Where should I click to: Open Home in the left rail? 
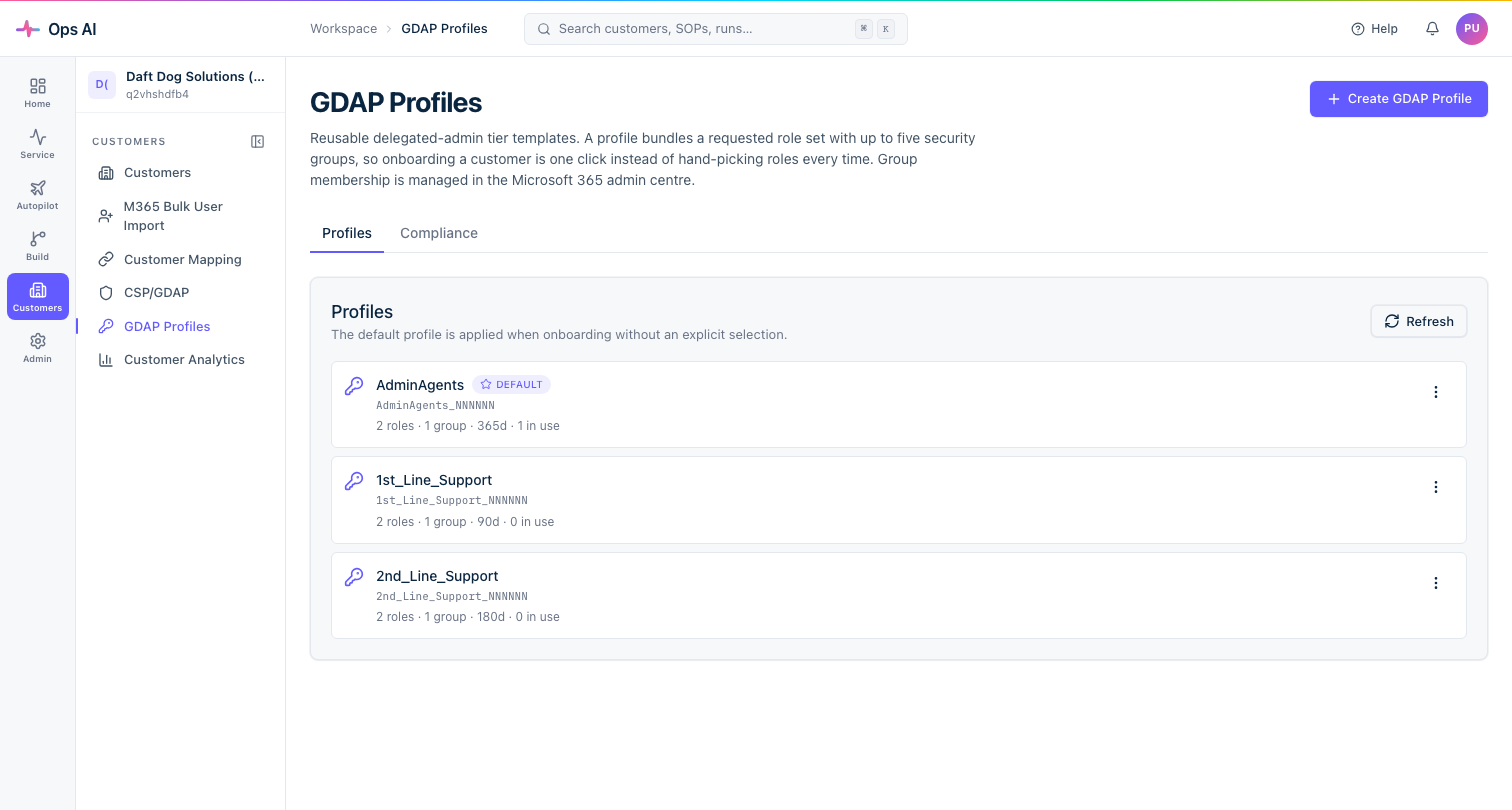tap(38, 93)
